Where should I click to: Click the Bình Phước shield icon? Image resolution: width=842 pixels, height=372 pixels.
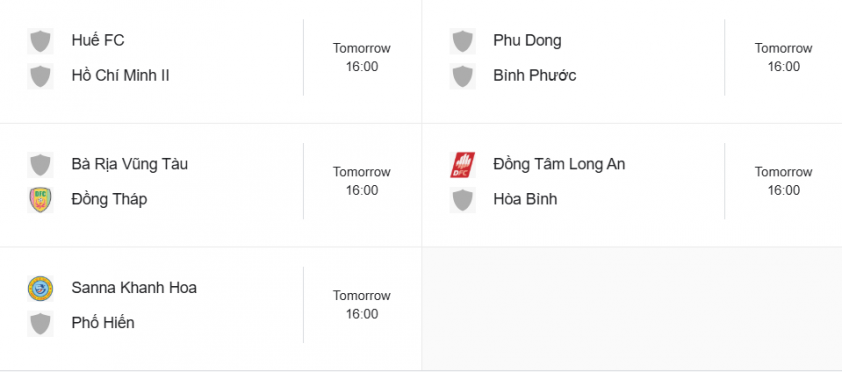[462, 76]
